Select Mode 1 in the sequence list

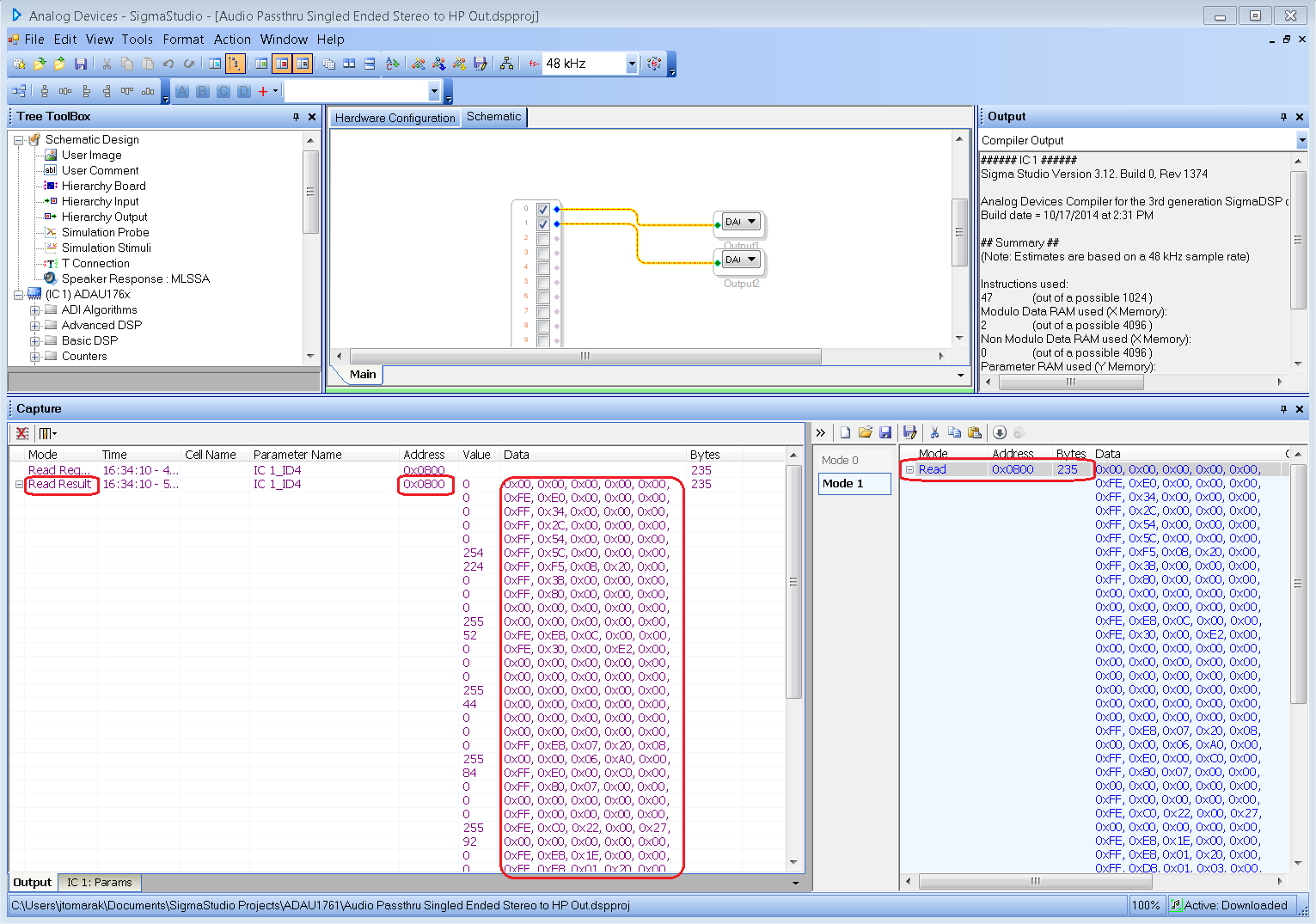pyautogui.click(x=854, y=484)
